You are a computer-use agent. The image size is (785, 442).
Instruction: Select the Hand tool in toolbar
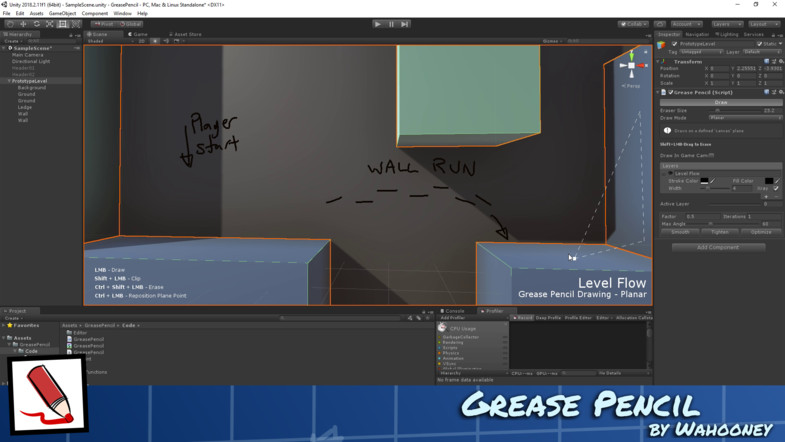[x=10, y=24]
